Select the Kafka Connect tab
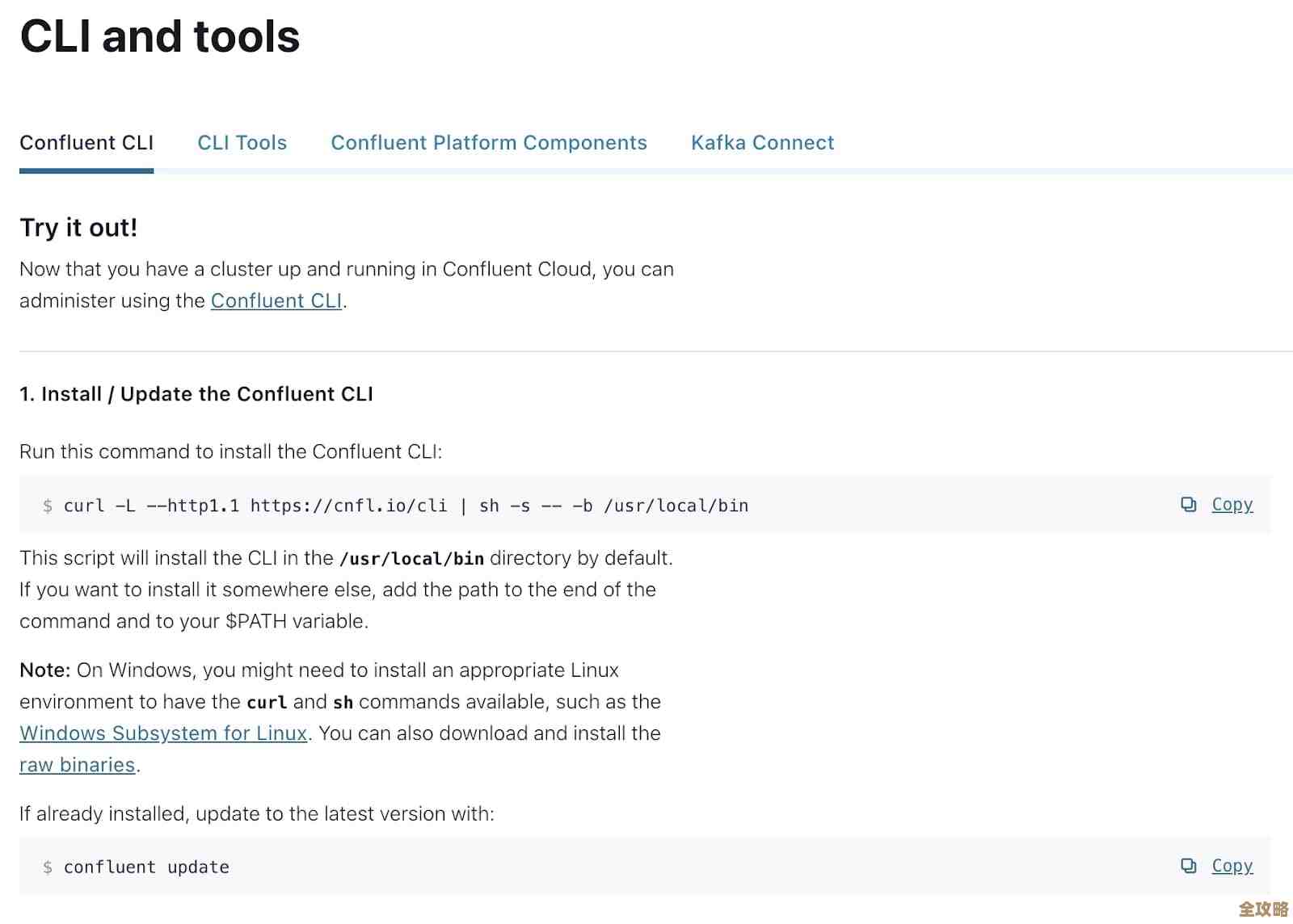The height and width of the screenshot is (924, 1293). pyautogui.click(x=762, y=143)
